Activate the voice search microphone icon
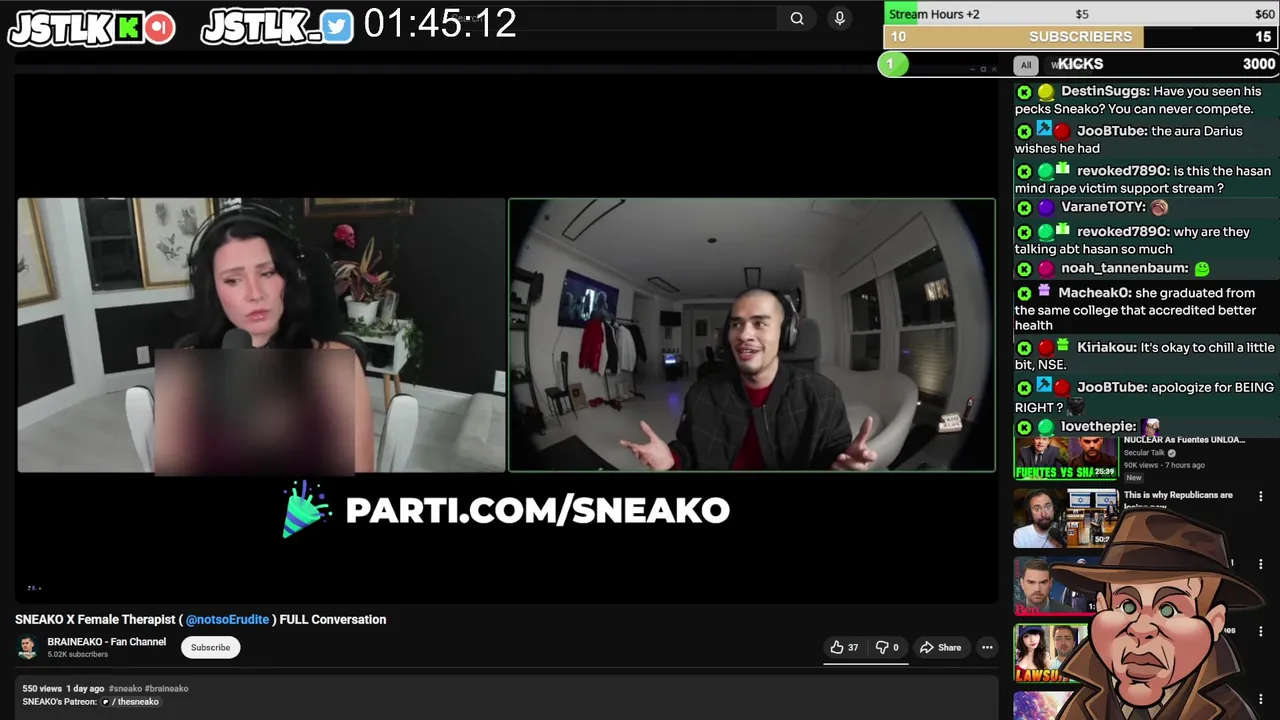This screenshot has height=720, width=1280. click(840, 18)
